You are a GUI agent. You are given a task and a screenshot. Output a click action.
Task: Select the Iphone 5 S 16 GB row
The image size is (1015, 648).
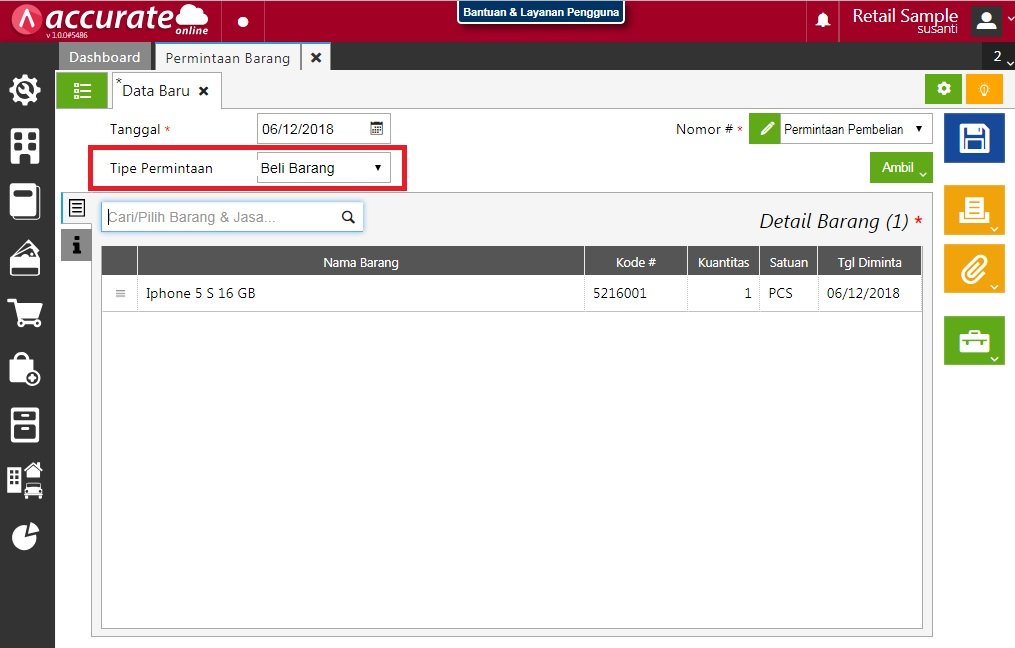tap(360, 294)
